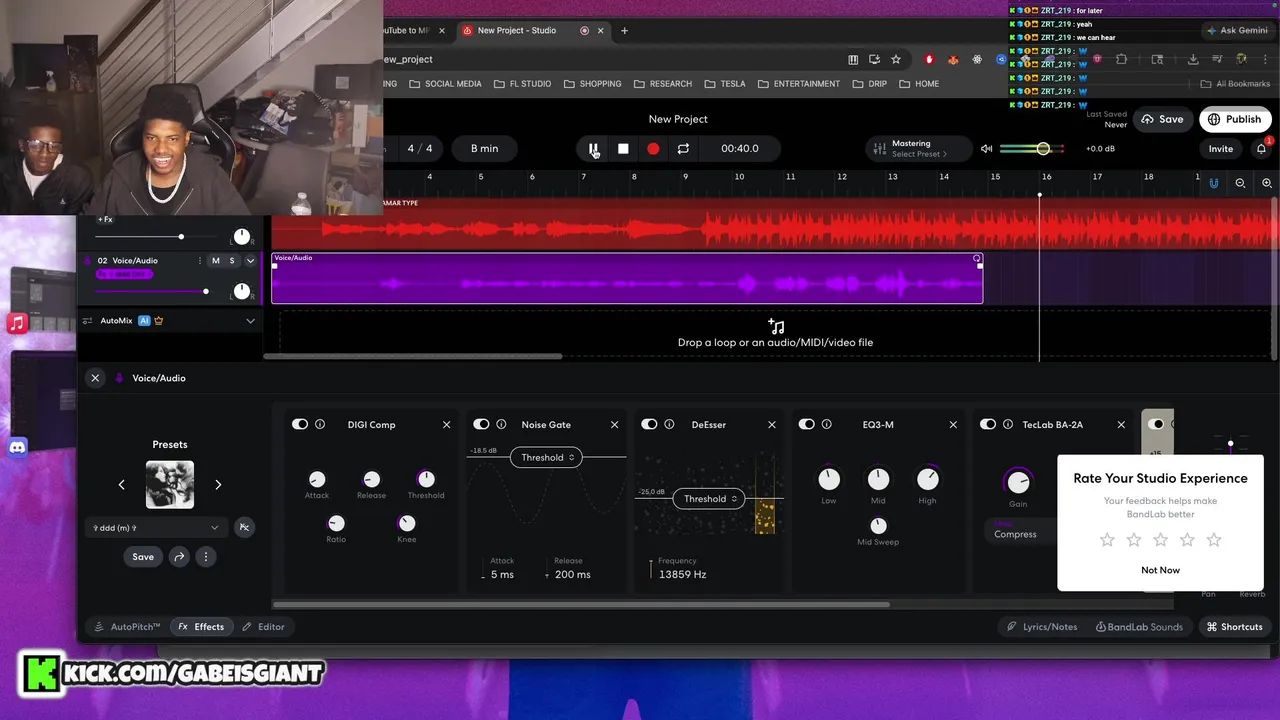This screenshot has height=720, width=1280.
Task: Show info for DIGI Comp
Action: click(320, 424)
